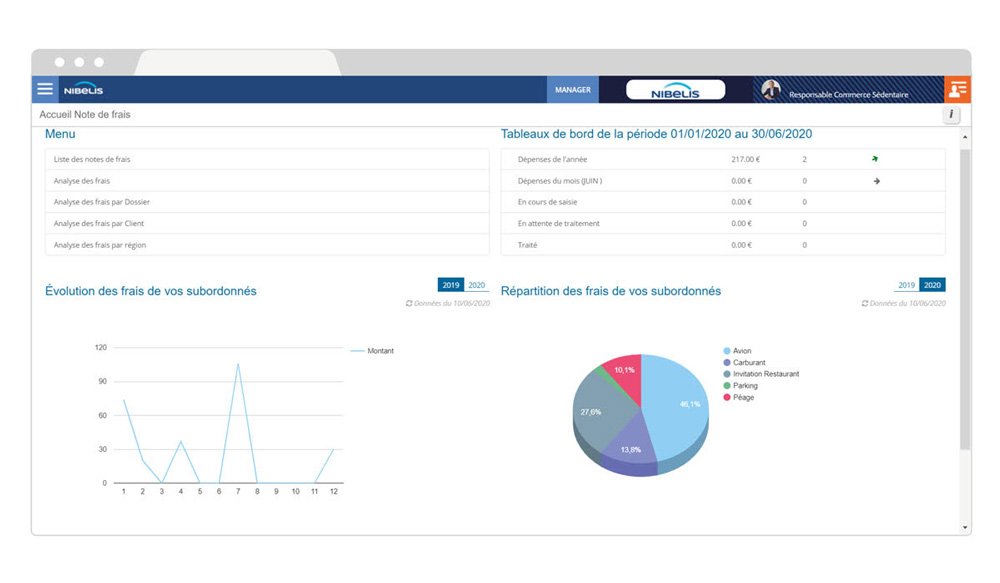The width and height of the screenshot is (1000, 583).
Task: Click the orange user card icon
Action: (x=957, y=89)
